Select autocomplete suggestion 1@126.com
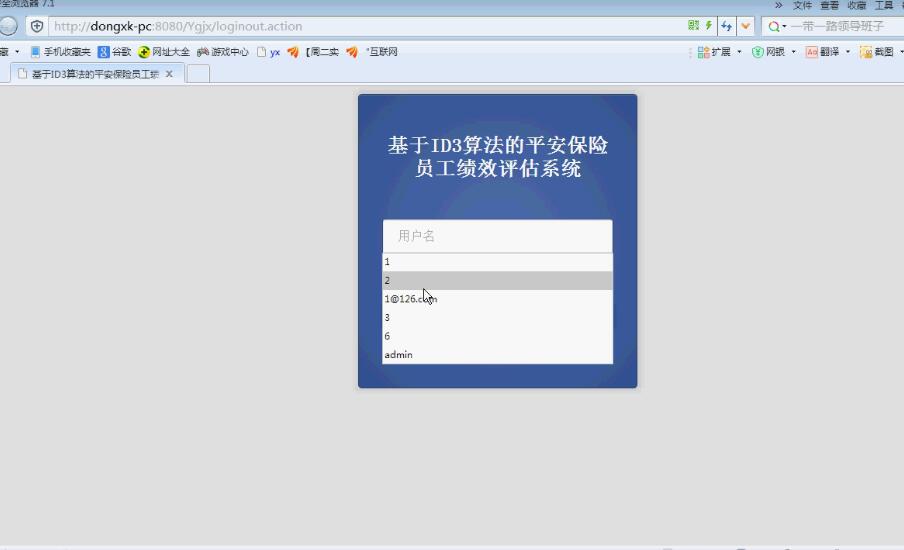 (498, 299)
